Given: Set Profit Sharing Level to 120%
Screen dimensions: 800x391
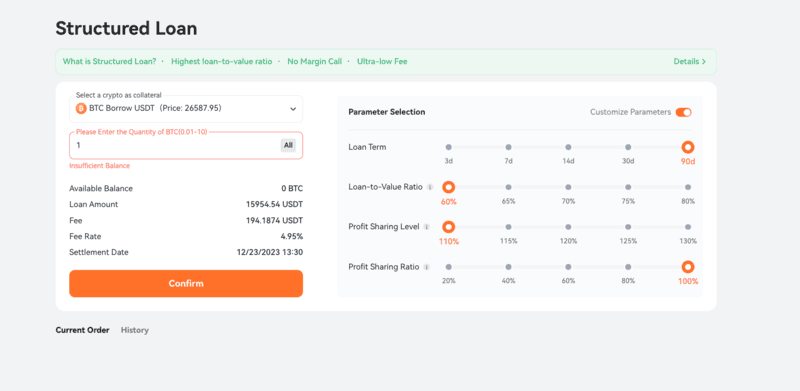Looking at the screenshot, I should (568, 227).
